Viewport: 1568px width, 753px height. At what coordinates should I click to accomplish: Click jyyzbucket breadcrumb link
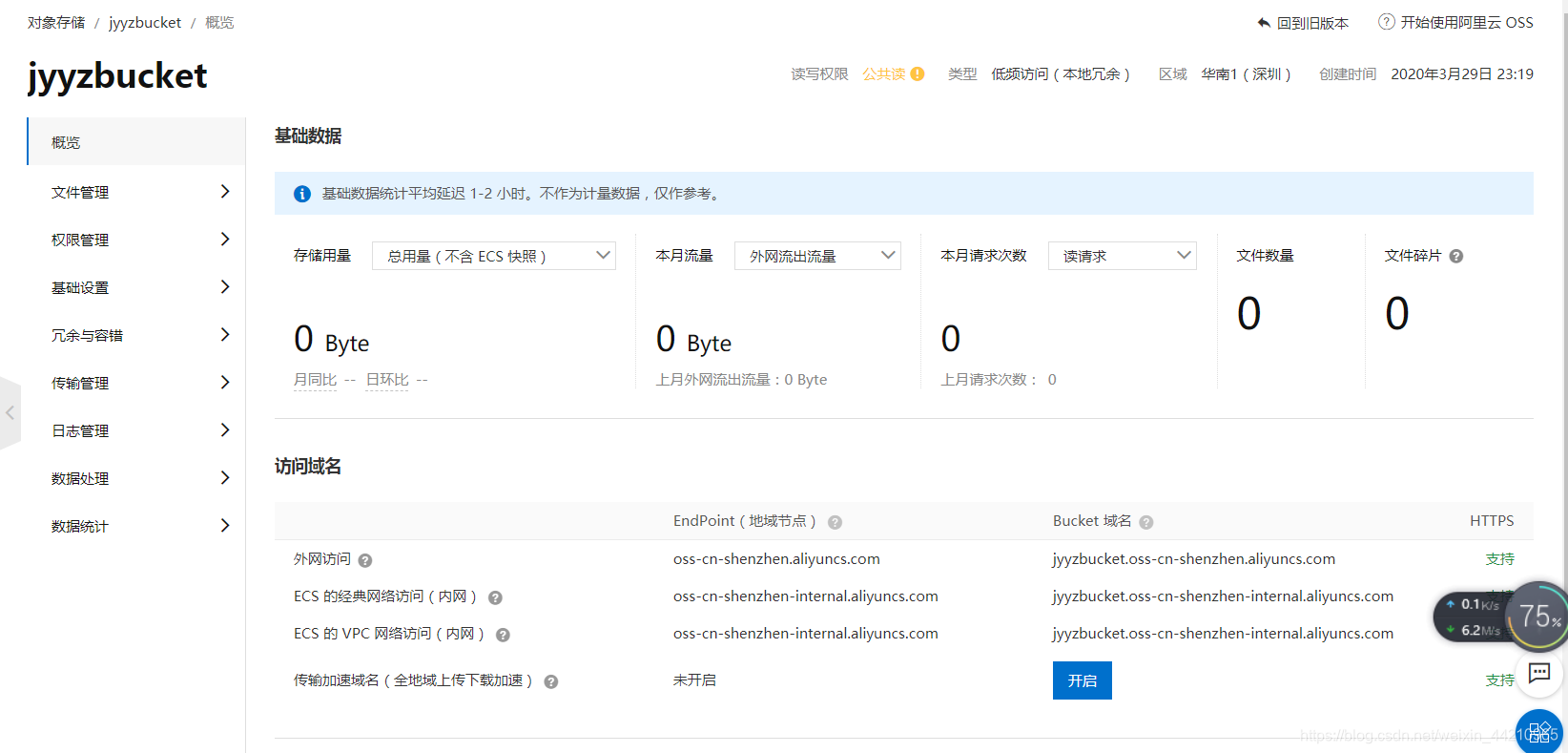click(x=145, y=22)
